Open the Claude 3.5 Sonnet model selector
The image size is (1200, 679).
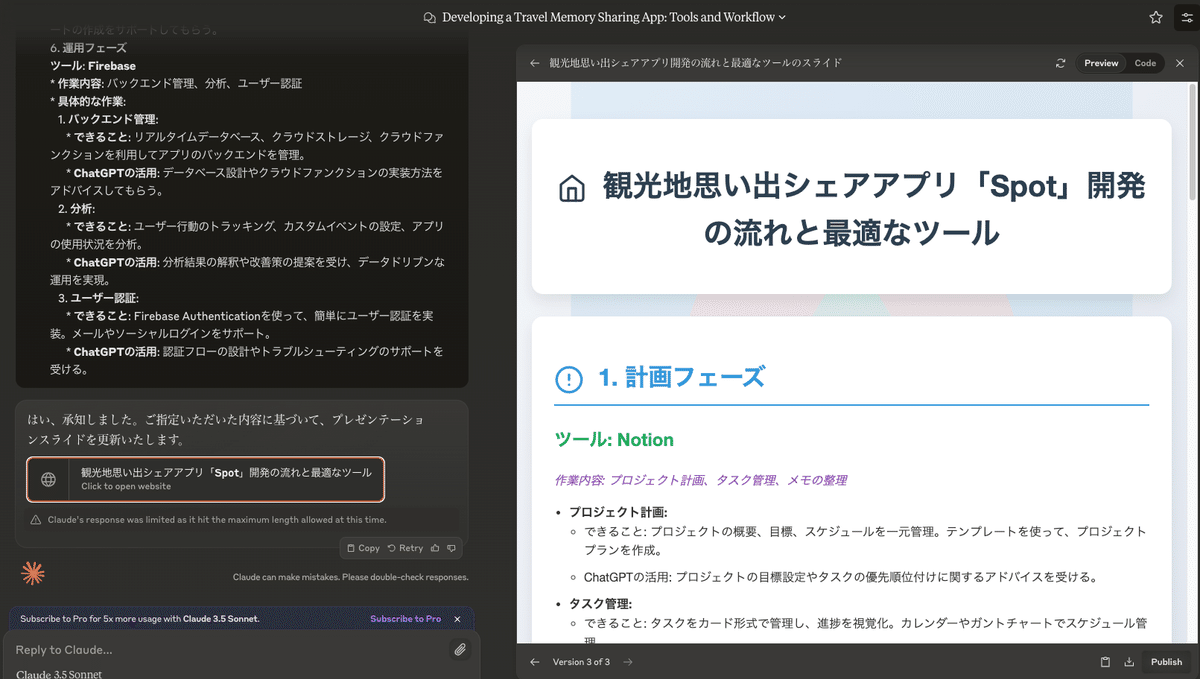[x=59, y=674]
